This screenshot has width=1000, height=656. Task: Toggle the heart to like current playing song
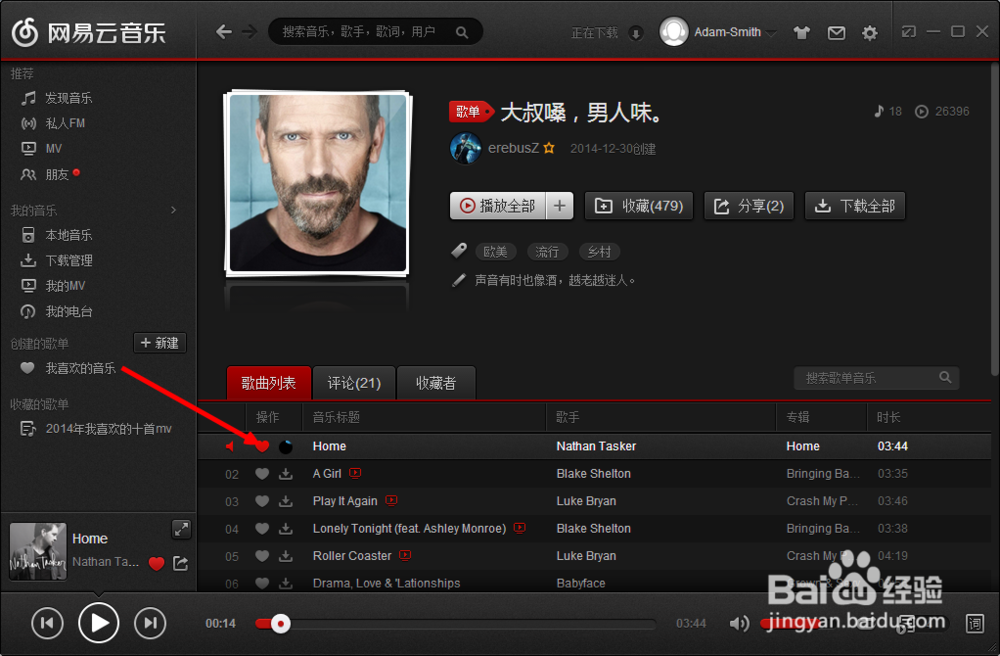(156, 564)
